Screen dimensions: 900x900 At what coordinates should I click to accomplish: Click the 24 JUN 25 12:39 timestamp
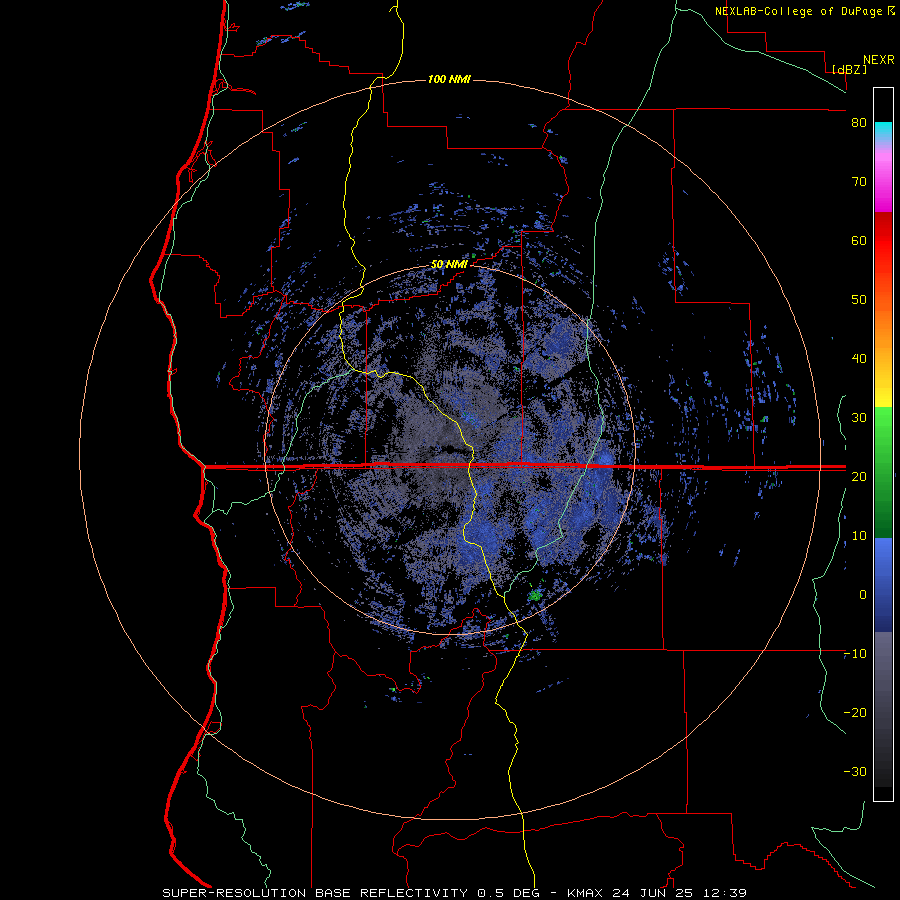pos(679,893)
